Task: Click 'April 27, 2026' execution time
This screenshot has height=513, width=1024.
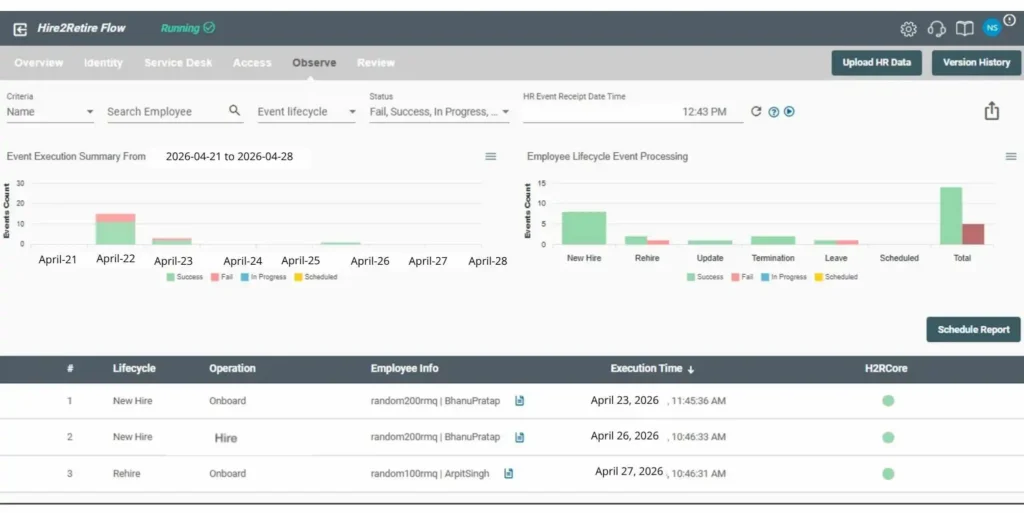Action: pos(629,471)
